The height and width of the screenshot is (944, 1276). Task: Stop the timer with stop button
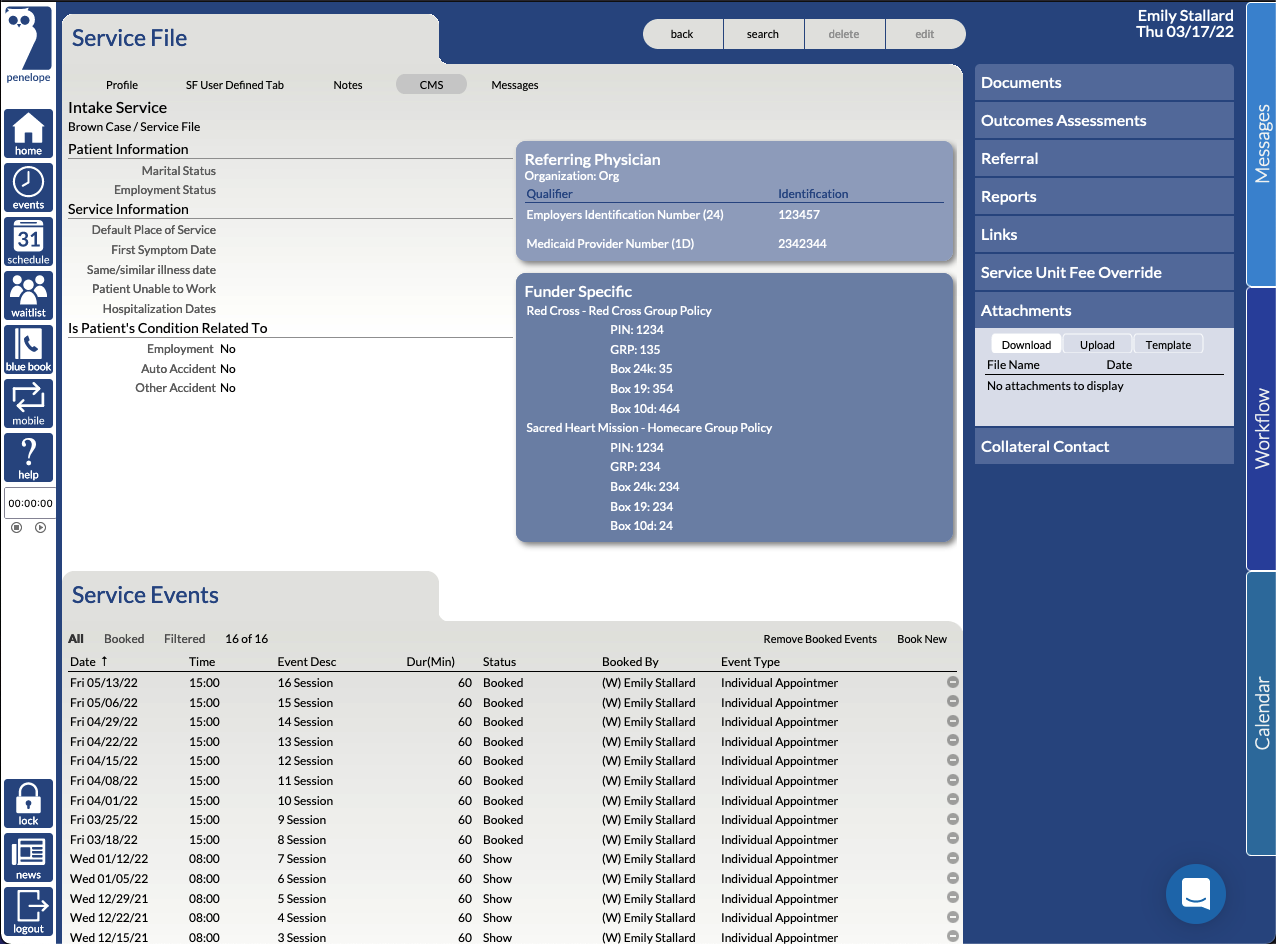click(17, 527)
